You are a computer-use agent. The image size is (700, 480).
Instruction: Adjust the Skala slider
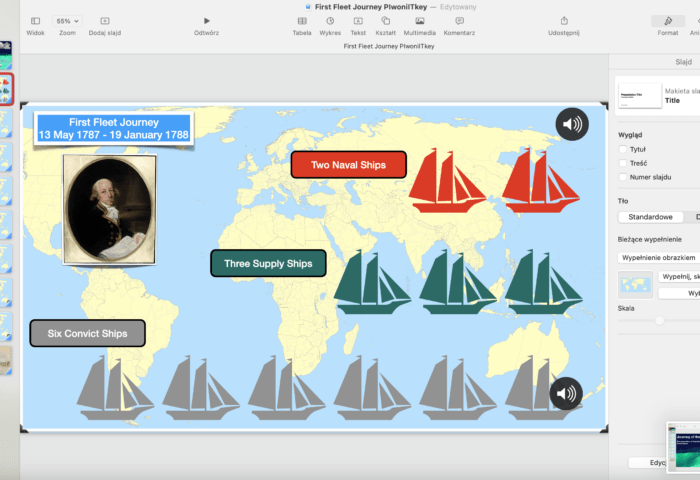[659, 320]
